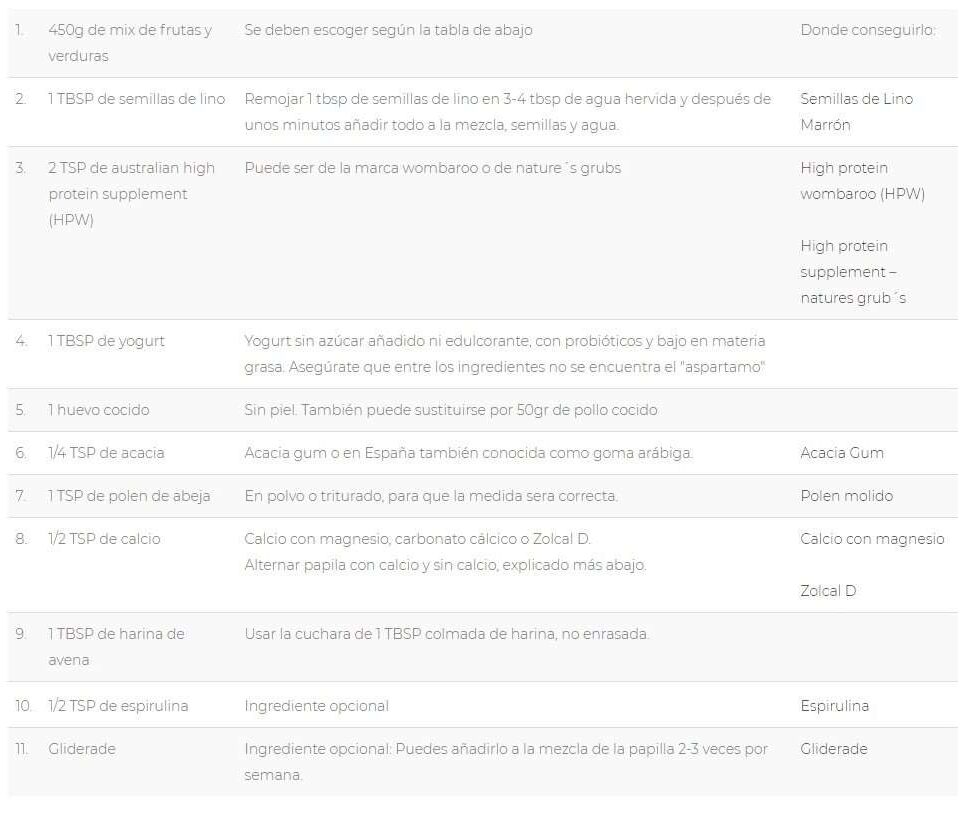This screenshot has height=830, width=980.
Task: Click the High protein wombaroo (HPW) link
Action: tap(862, 181)
